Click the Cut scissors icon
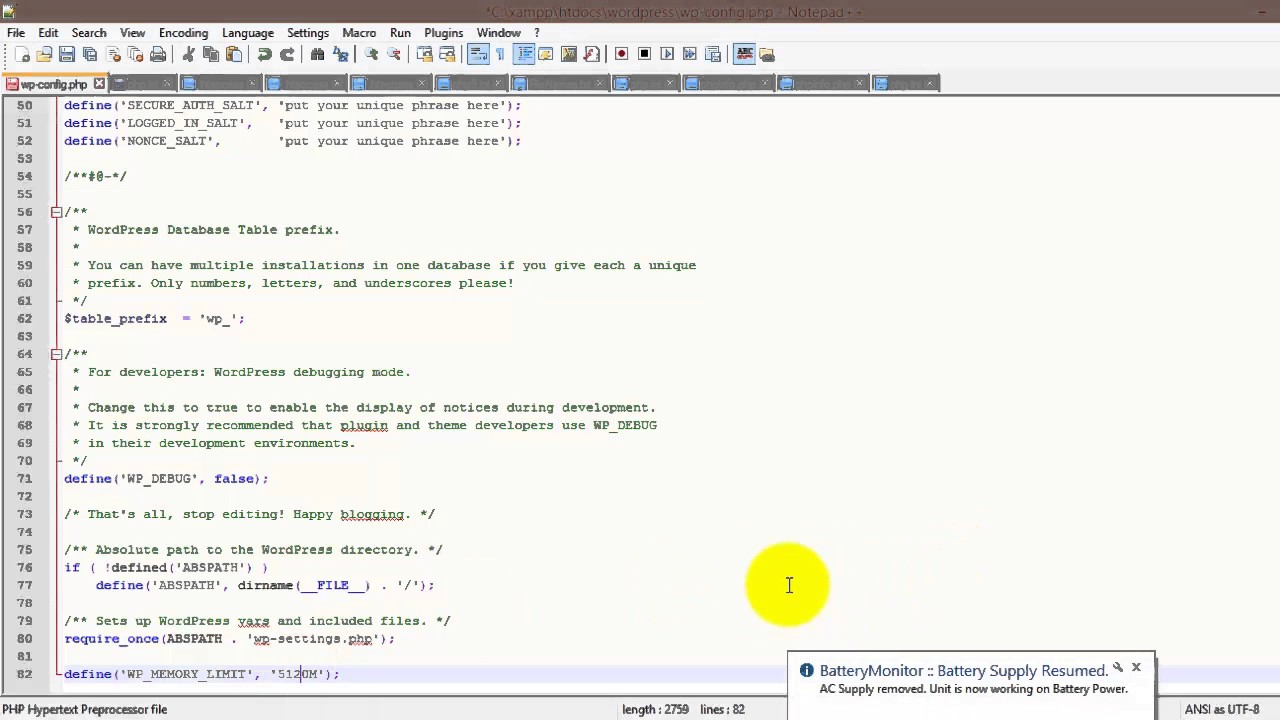 pos(188,54)
